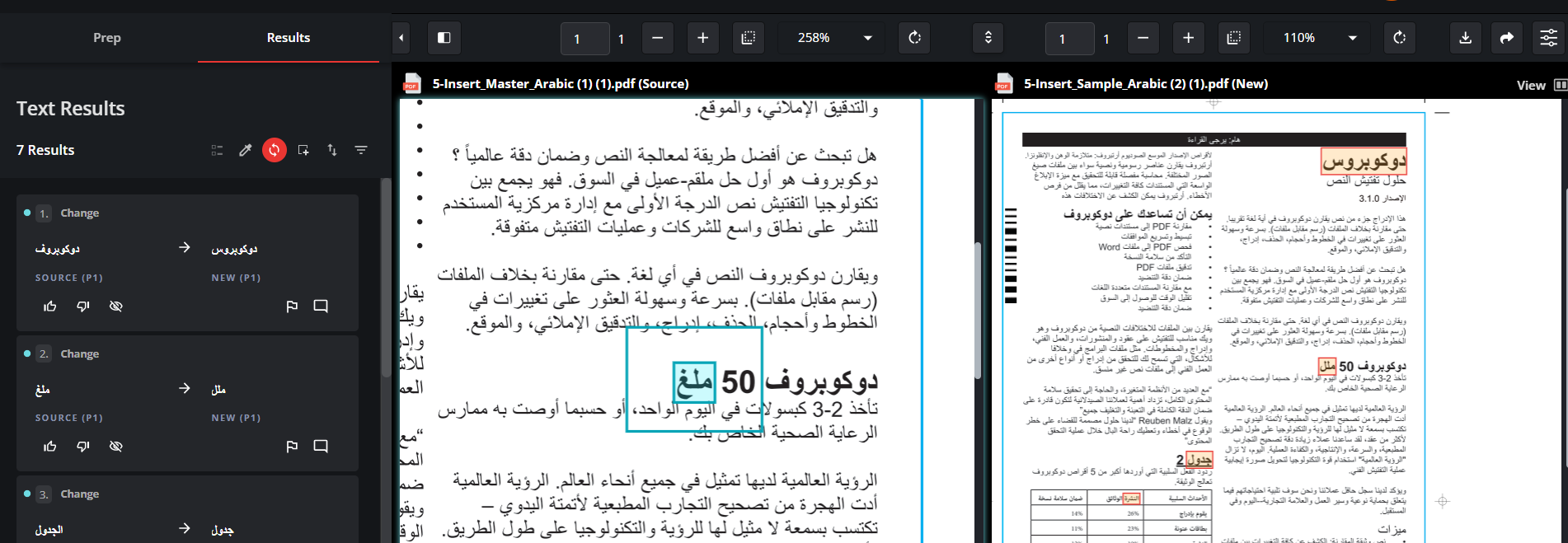Click the share arrow icon in top toolbar
This screenshot has height=543, width=1568.
coord(1506,38)
